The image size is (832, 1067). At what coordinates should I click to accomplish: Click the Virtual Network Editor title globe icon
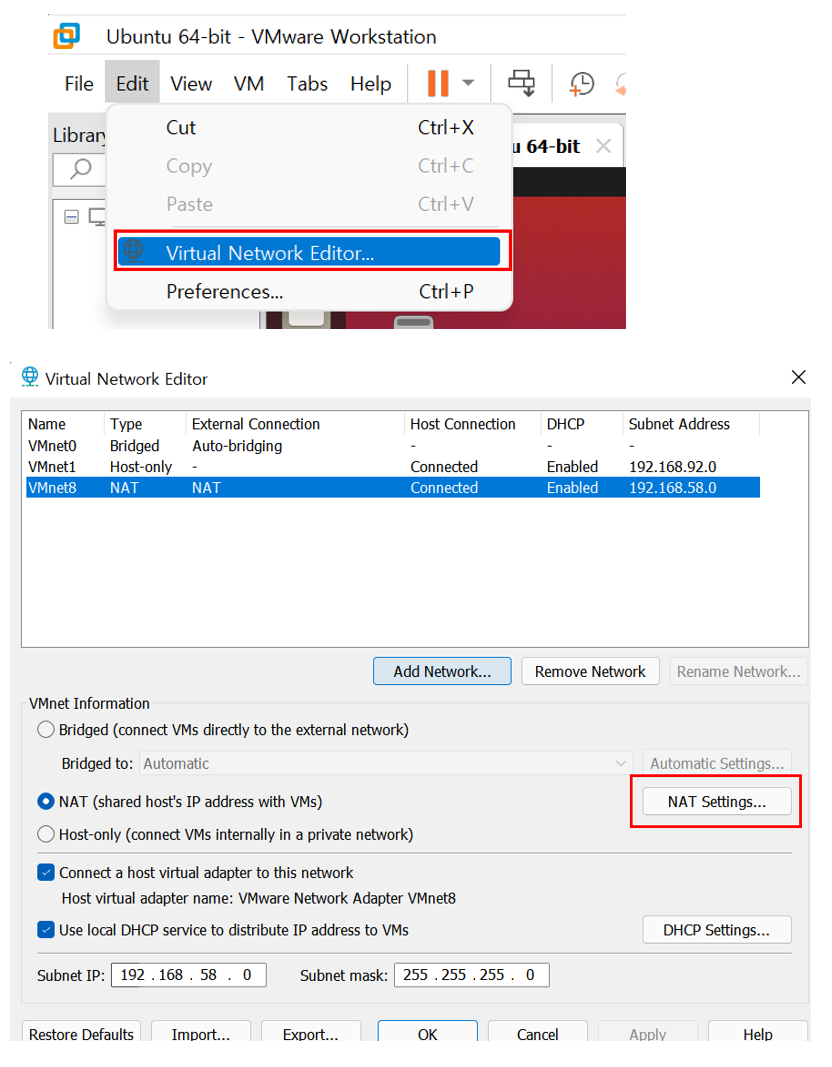click(30, 376)
